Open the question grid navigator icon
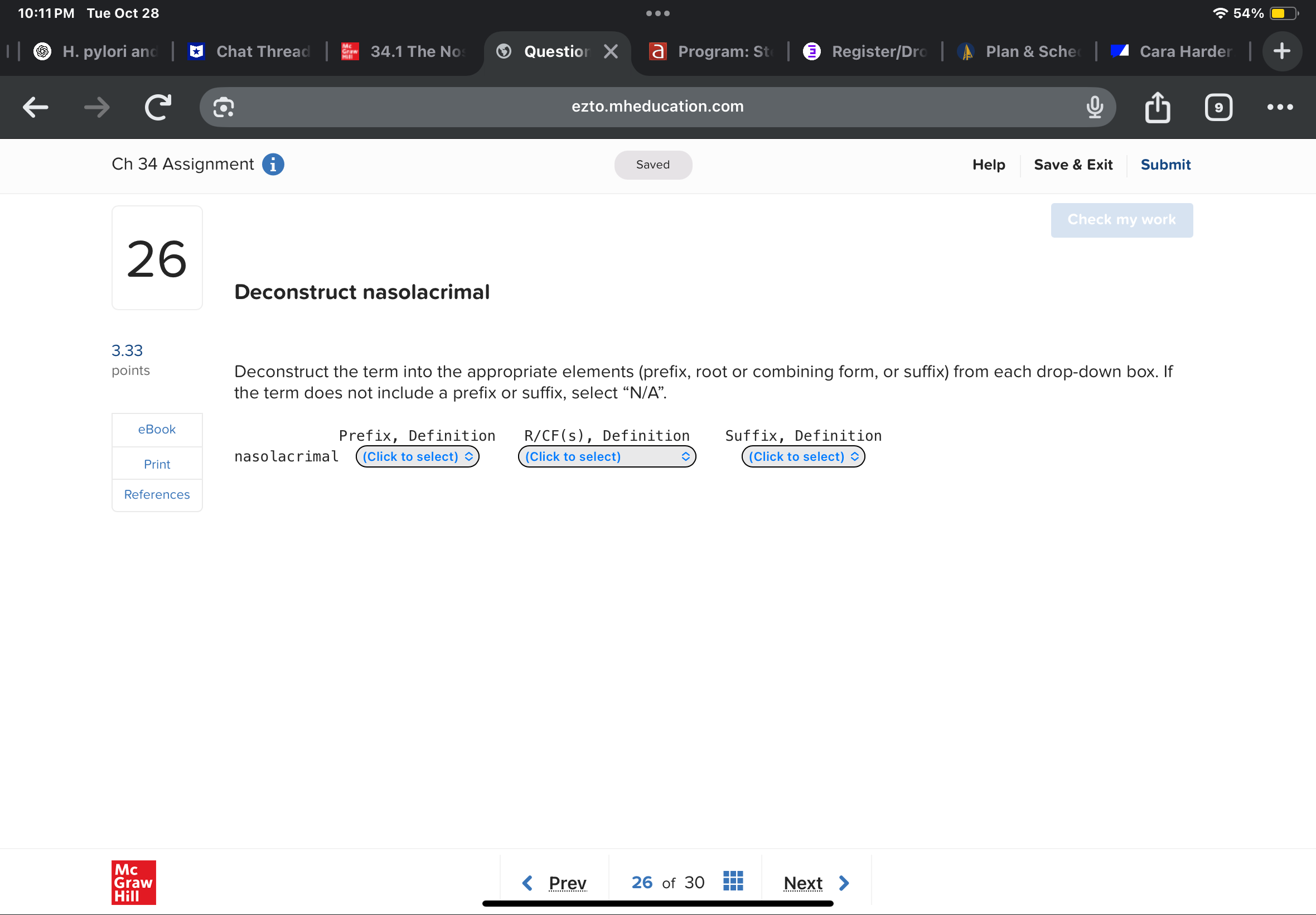Viewport: 1316px width, 915px height. 733,881
